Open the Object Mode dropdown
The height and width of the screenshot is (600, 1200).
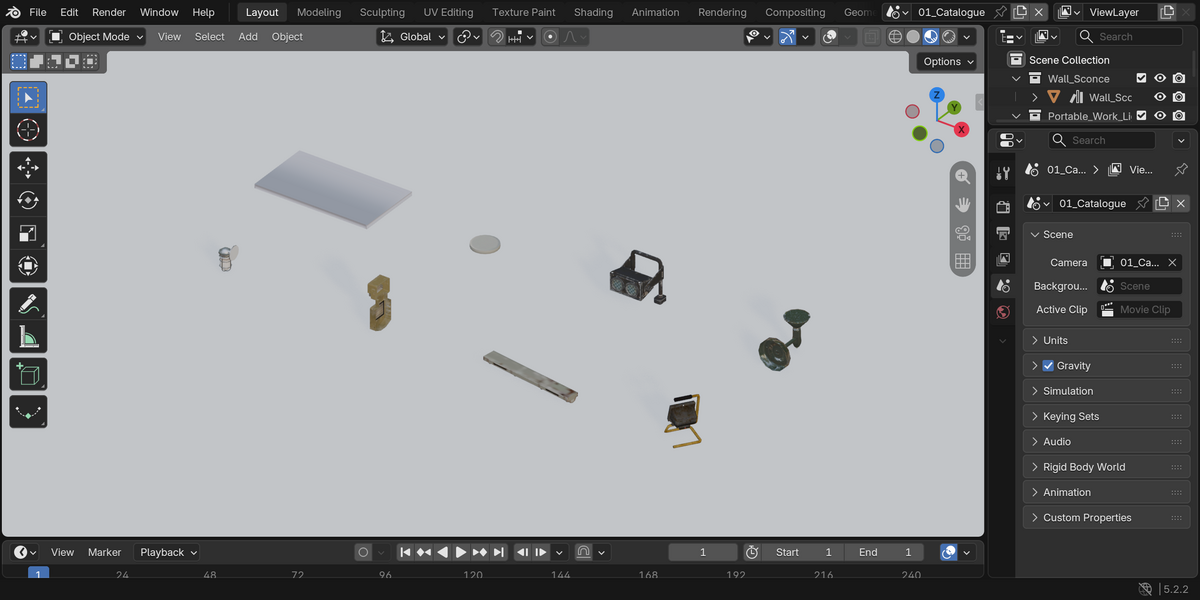[96, 37]
